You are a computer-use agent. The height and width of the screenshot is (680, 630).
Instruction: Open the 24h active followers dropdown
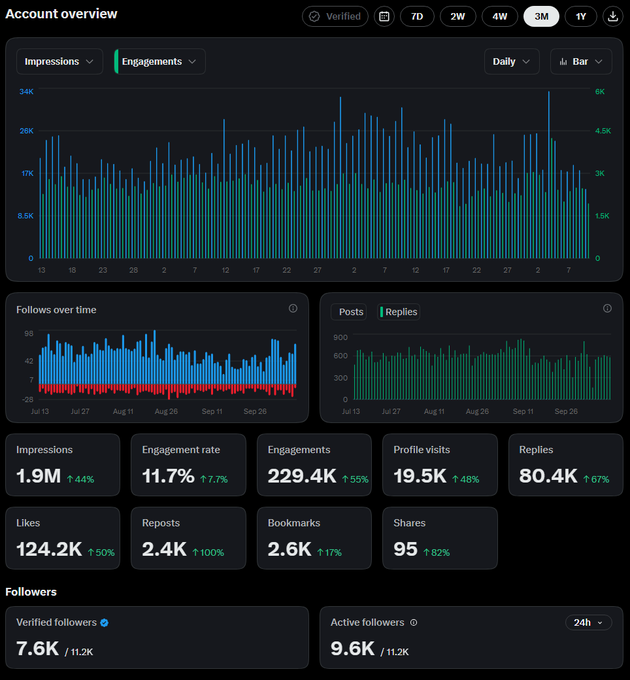pos(588,623)
